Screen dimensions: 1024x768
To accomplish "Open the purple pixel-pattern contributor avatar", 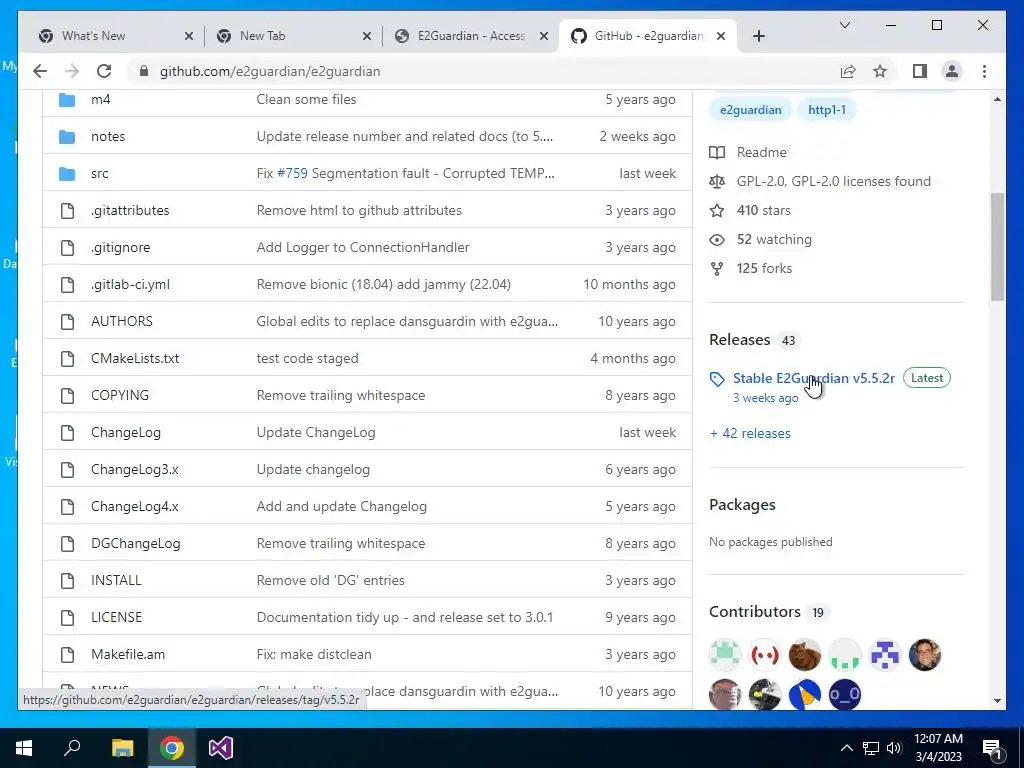I will tap(885, 655).
